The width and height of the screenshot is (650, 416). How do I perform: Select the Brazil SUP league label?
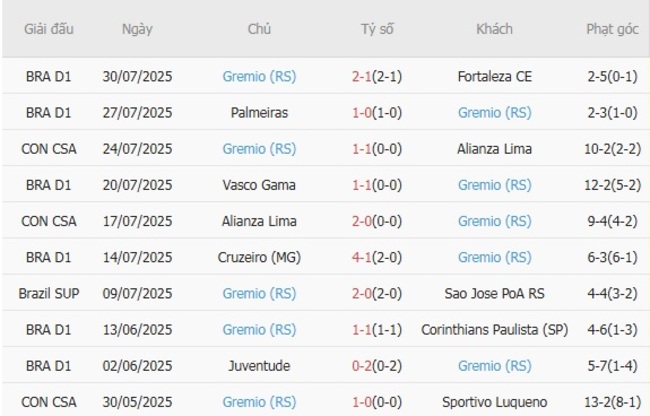49,293
